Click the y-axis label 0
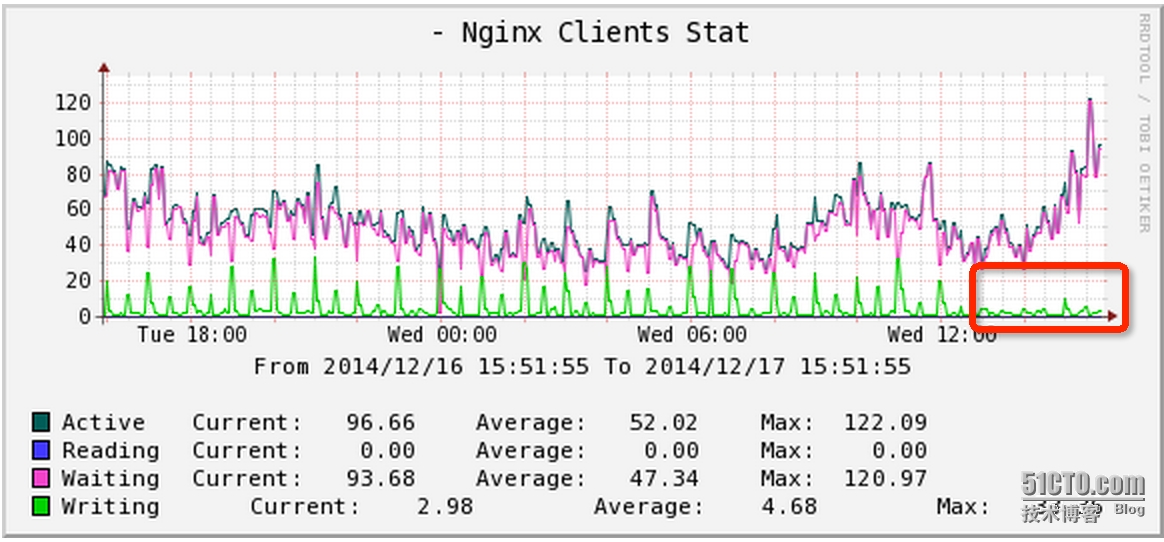1164x542 pixels. click(86, 316)
